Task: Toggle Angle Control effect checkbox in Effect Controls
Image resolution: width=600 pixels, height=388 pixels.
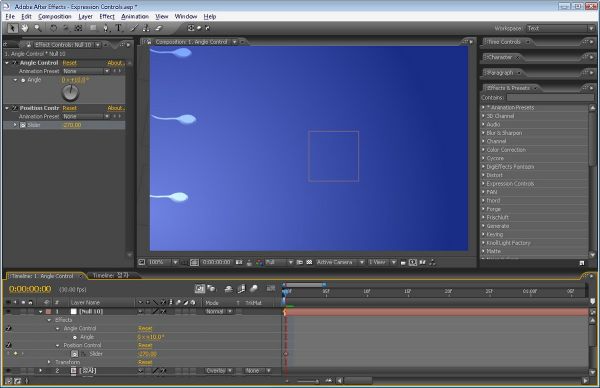Action: [x=15, y=63]
